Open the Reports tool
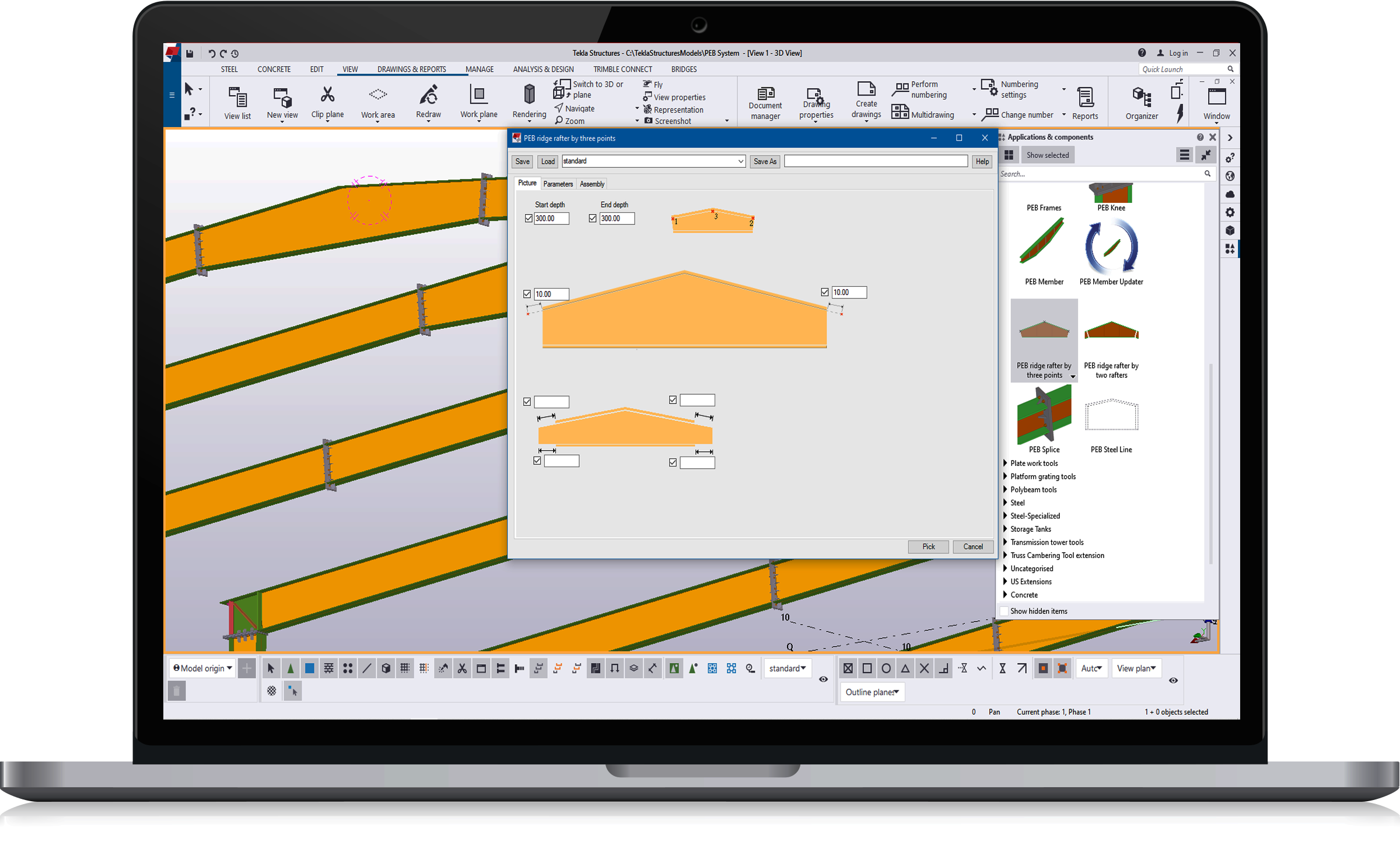Viewport: 1400px width, 842px height. [x=1085, y=103]
